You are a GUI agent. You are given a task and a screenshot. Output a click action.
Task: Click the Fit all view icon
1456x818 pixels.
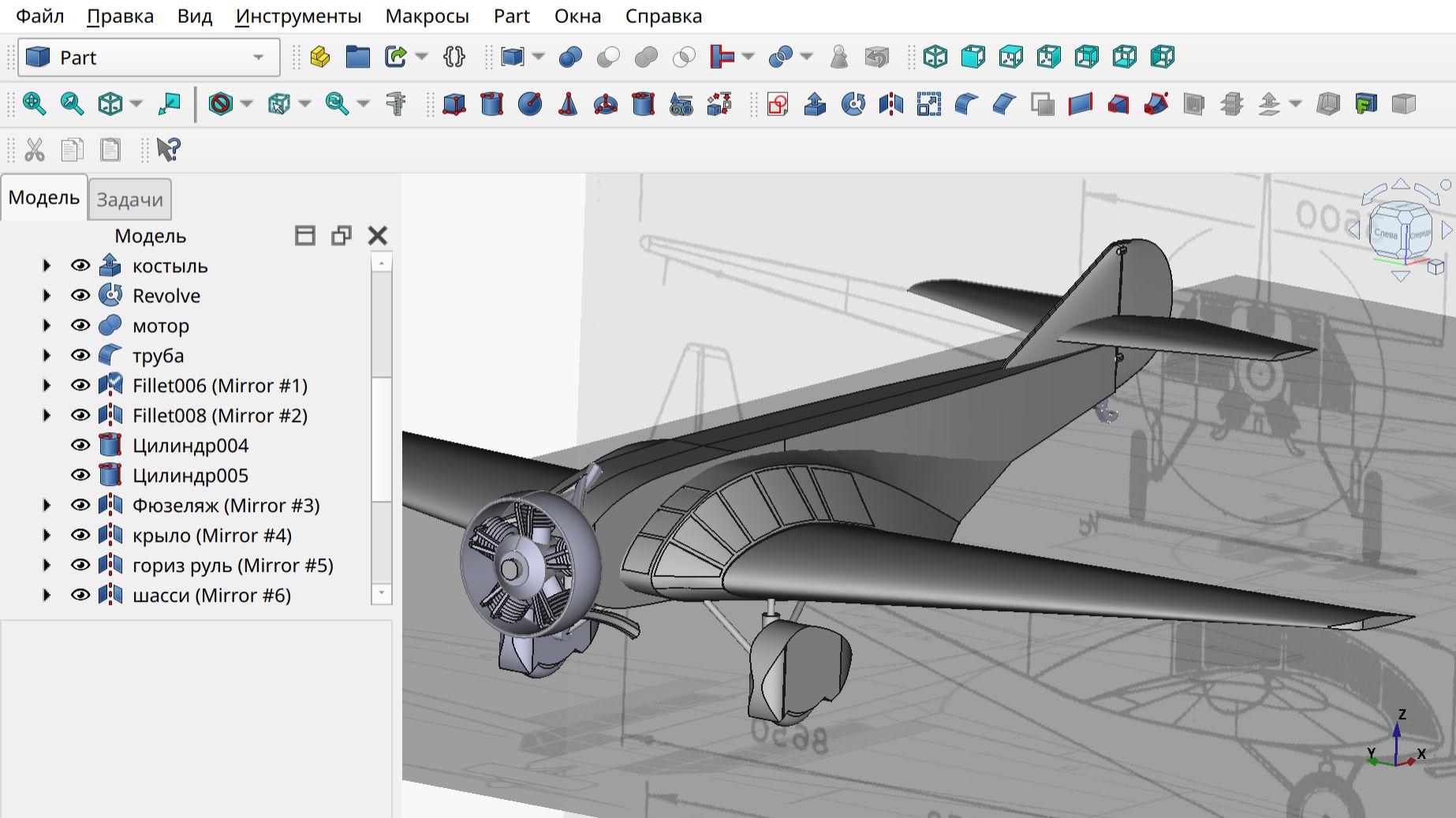(x=34, y=103)
